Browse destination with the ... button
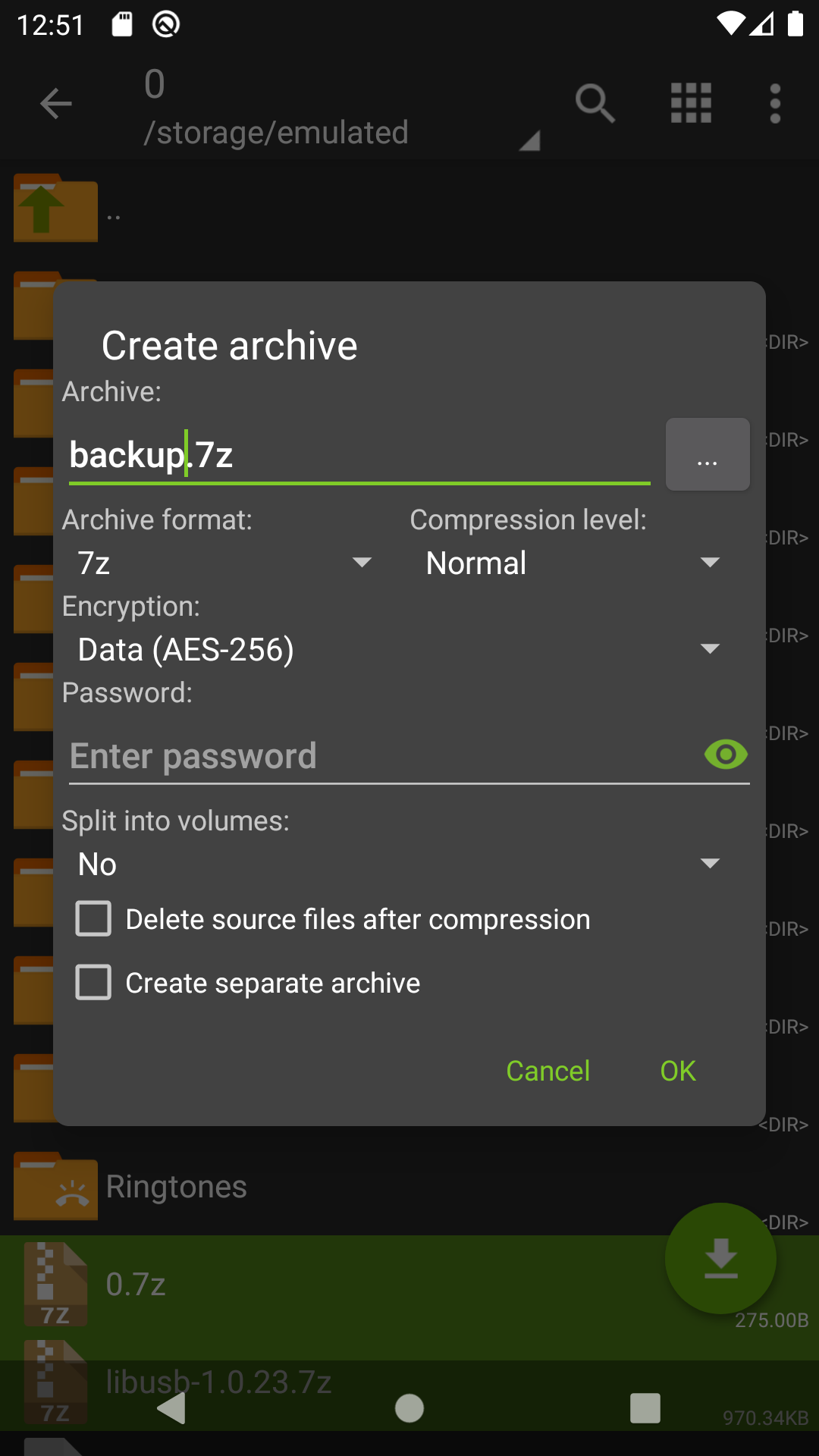Viewport: 819px width, 1456px height. [x=707, y=454]
